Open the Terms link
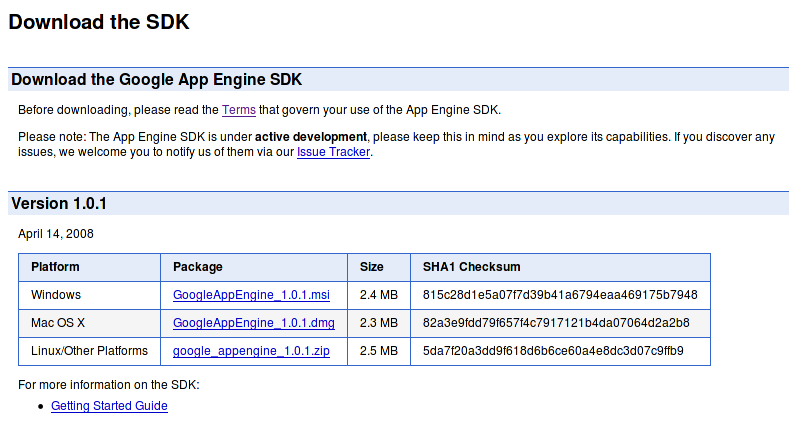Screen dimensions: 789x425 (239, 110)
